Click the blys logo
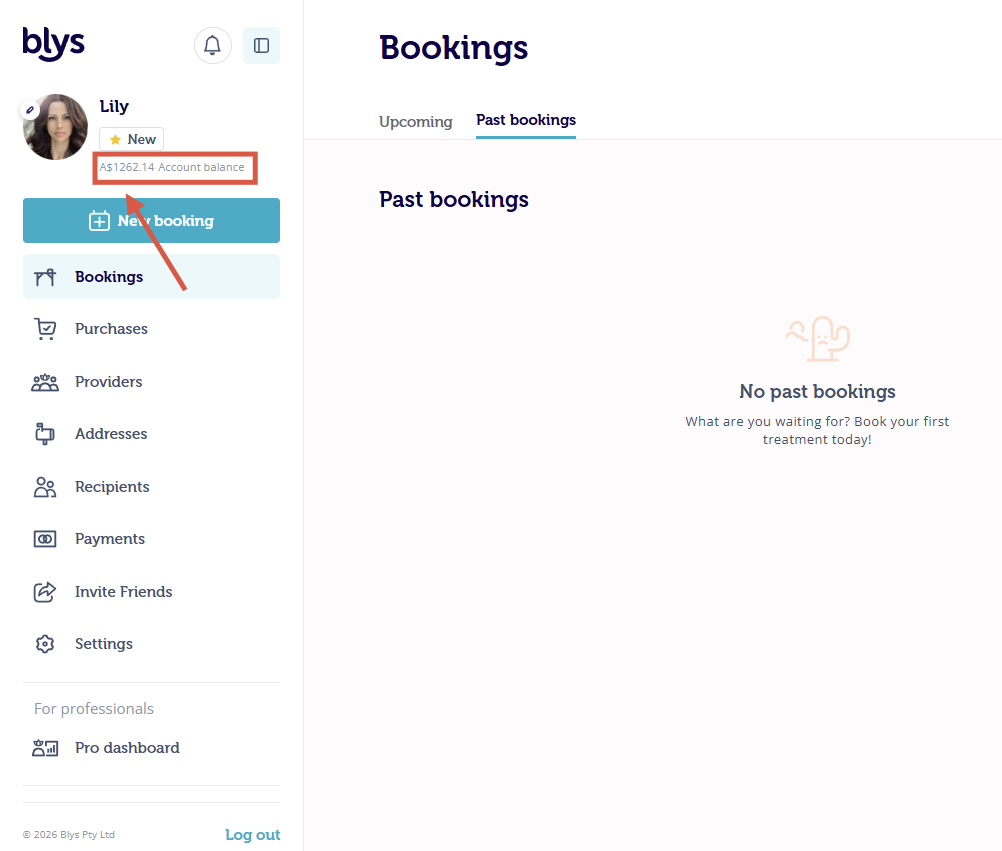Screen dimensions: 1002x851 54,43
